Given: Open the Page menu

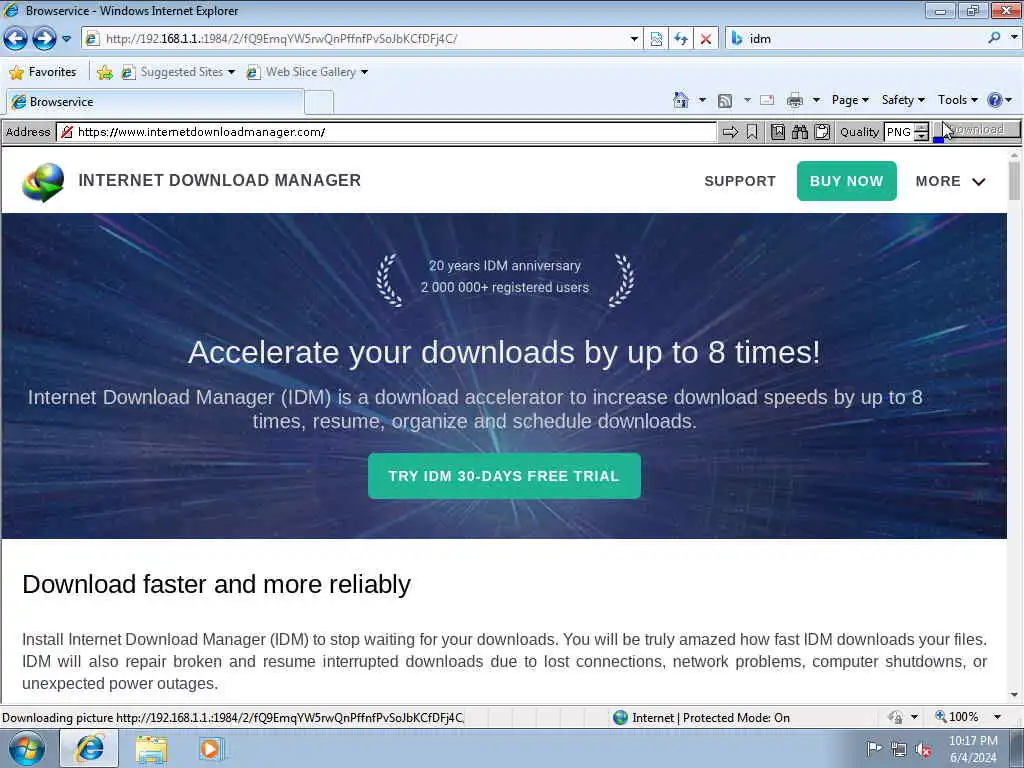Looking at the screenshot, I should click(850, 100).
